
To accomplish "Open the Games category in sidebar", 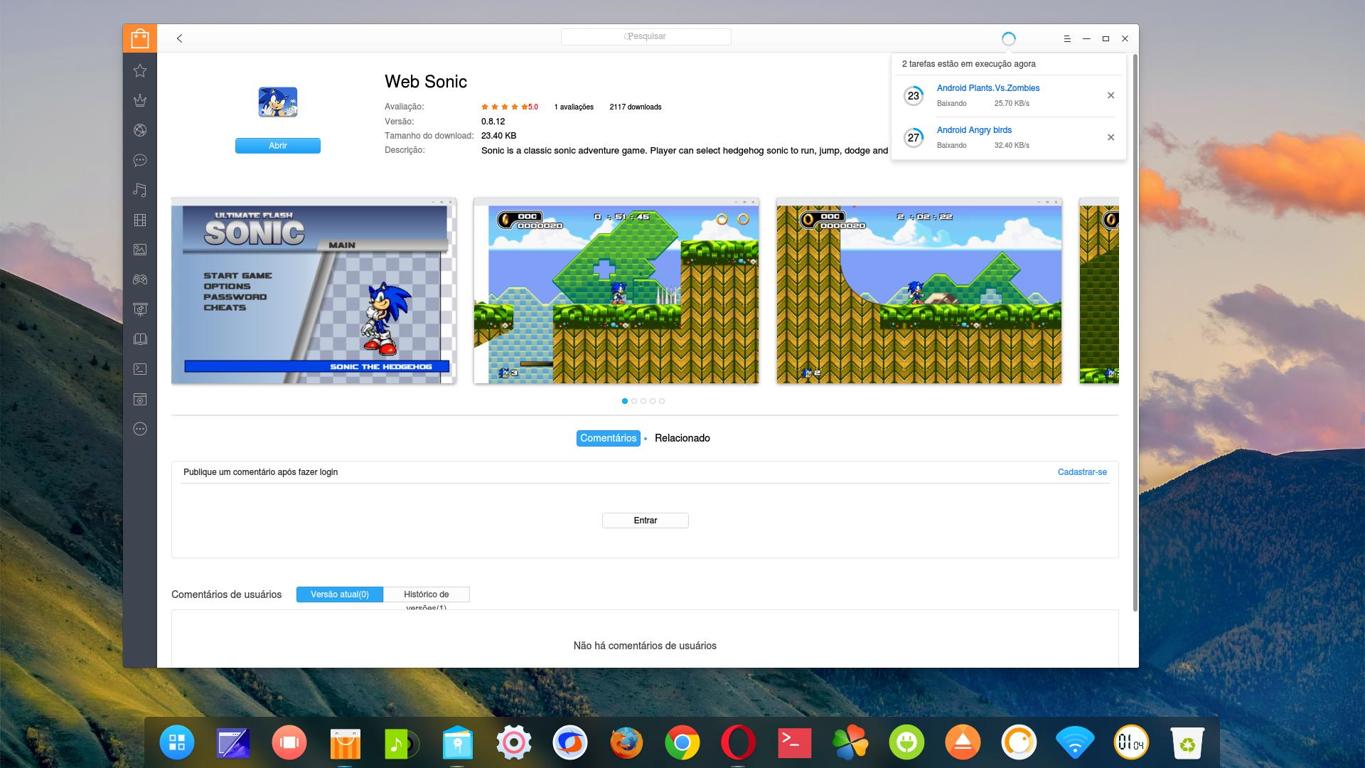I will click(140, 280).
